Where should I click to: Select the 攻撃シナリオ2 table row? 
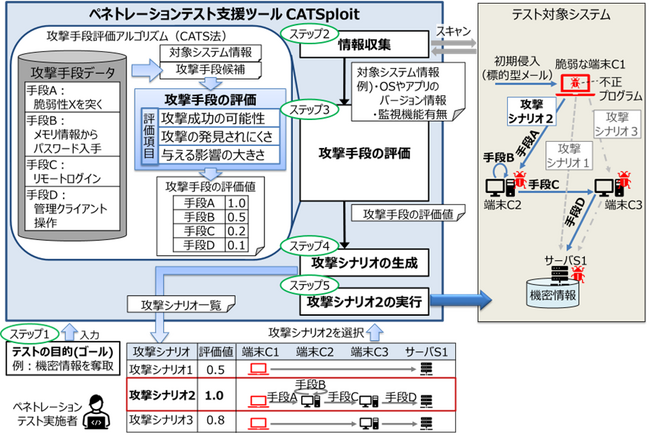coord(291,394)
